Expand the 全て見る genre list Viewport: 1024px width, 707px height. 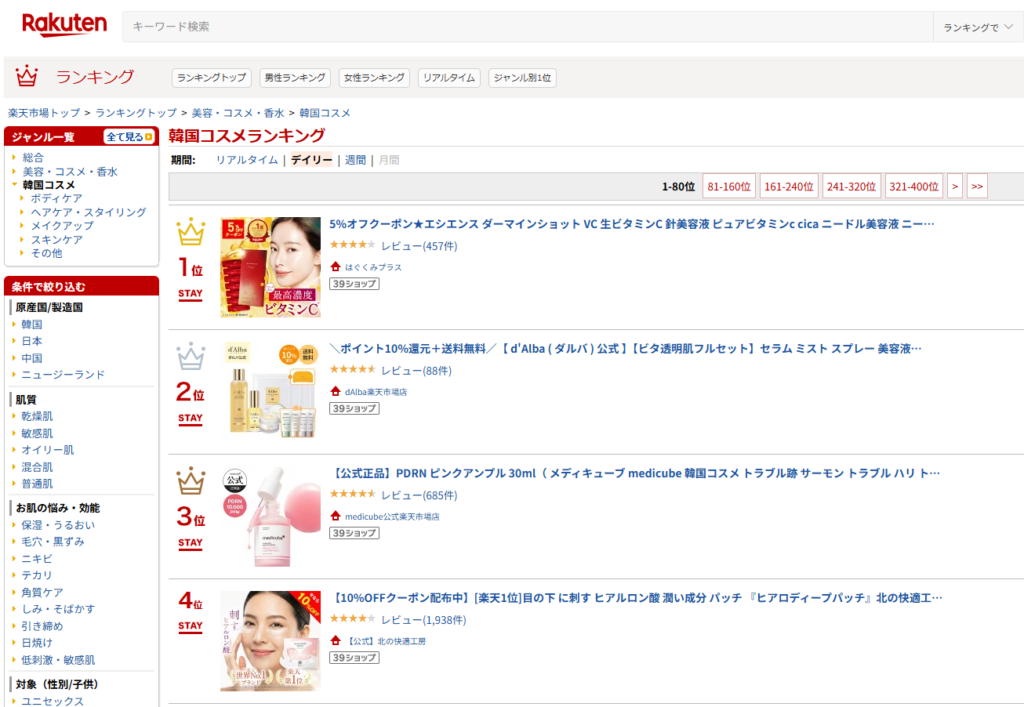(129, 137)
